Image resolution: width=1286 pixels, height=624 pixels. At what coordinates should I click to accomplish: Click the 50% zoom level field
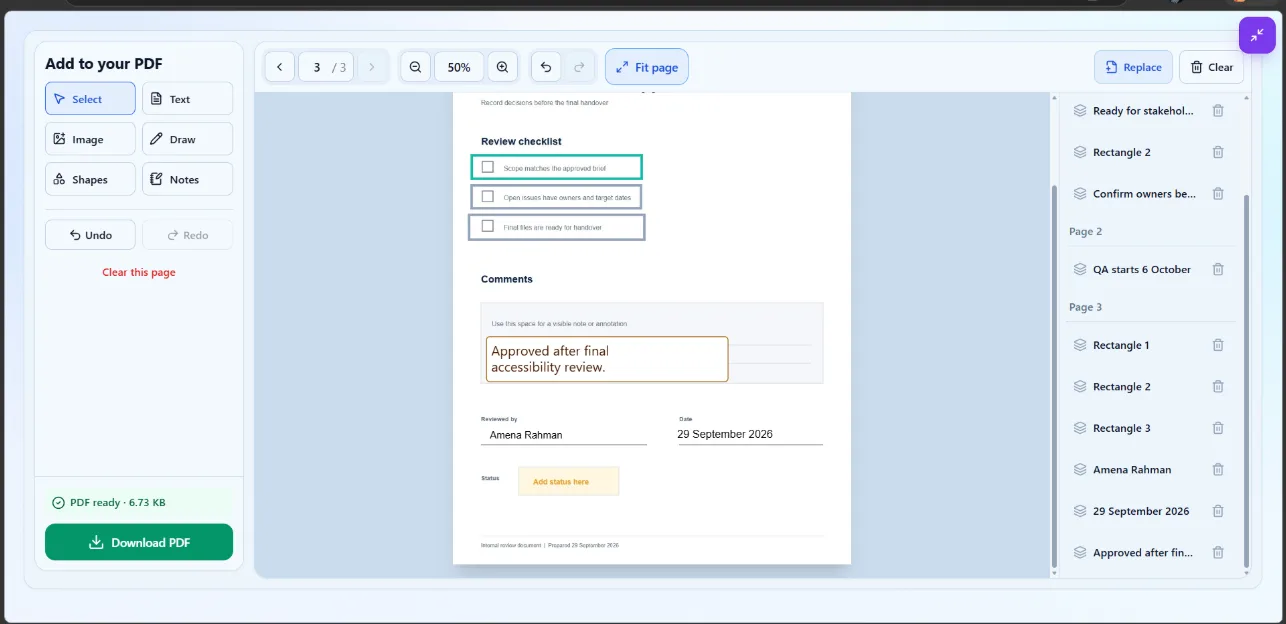459,67
